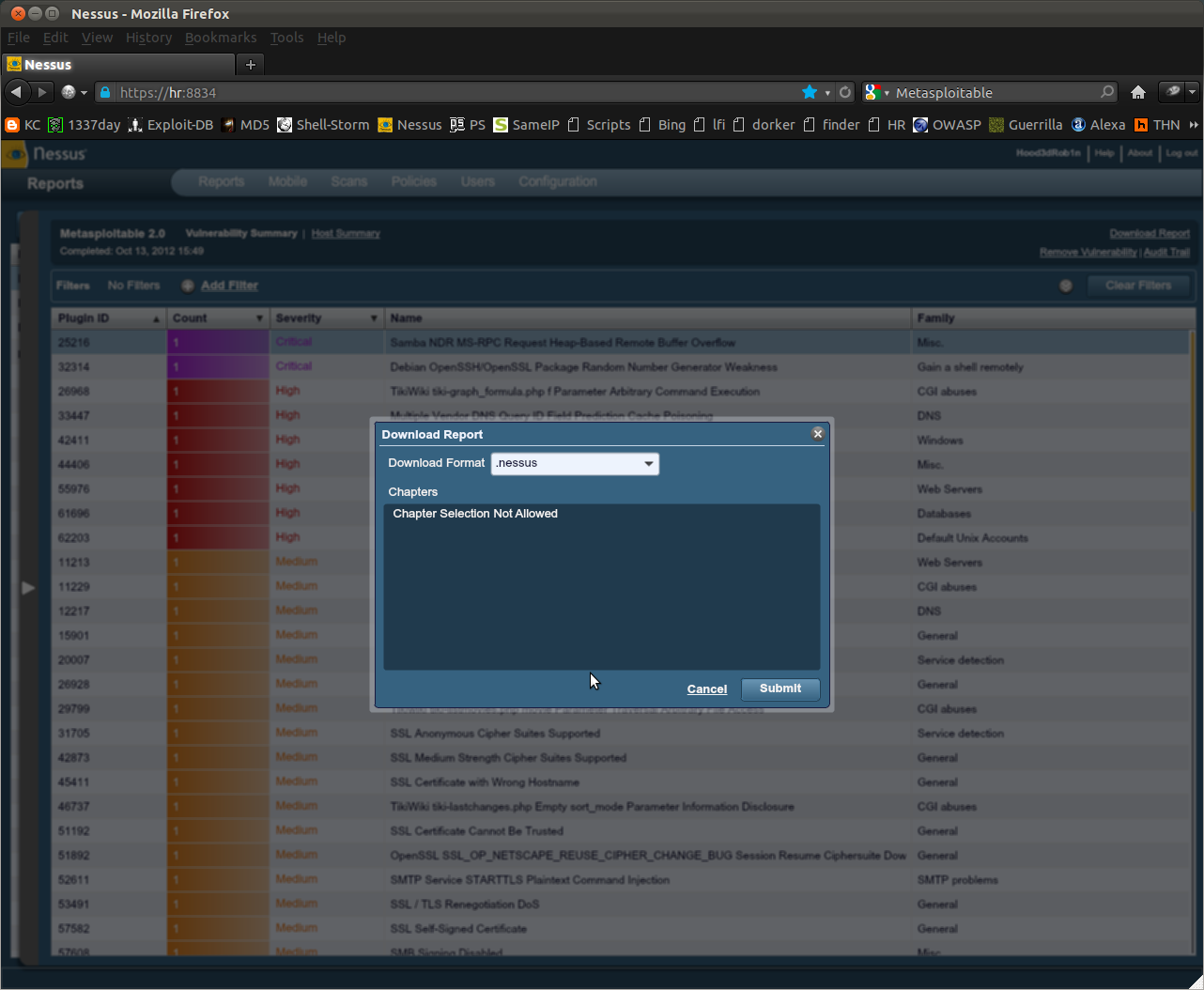This screenshot has height=990, width=1204.
Task: Click the Log out link
Action: pyautogui.click(x=1181, y=153)
